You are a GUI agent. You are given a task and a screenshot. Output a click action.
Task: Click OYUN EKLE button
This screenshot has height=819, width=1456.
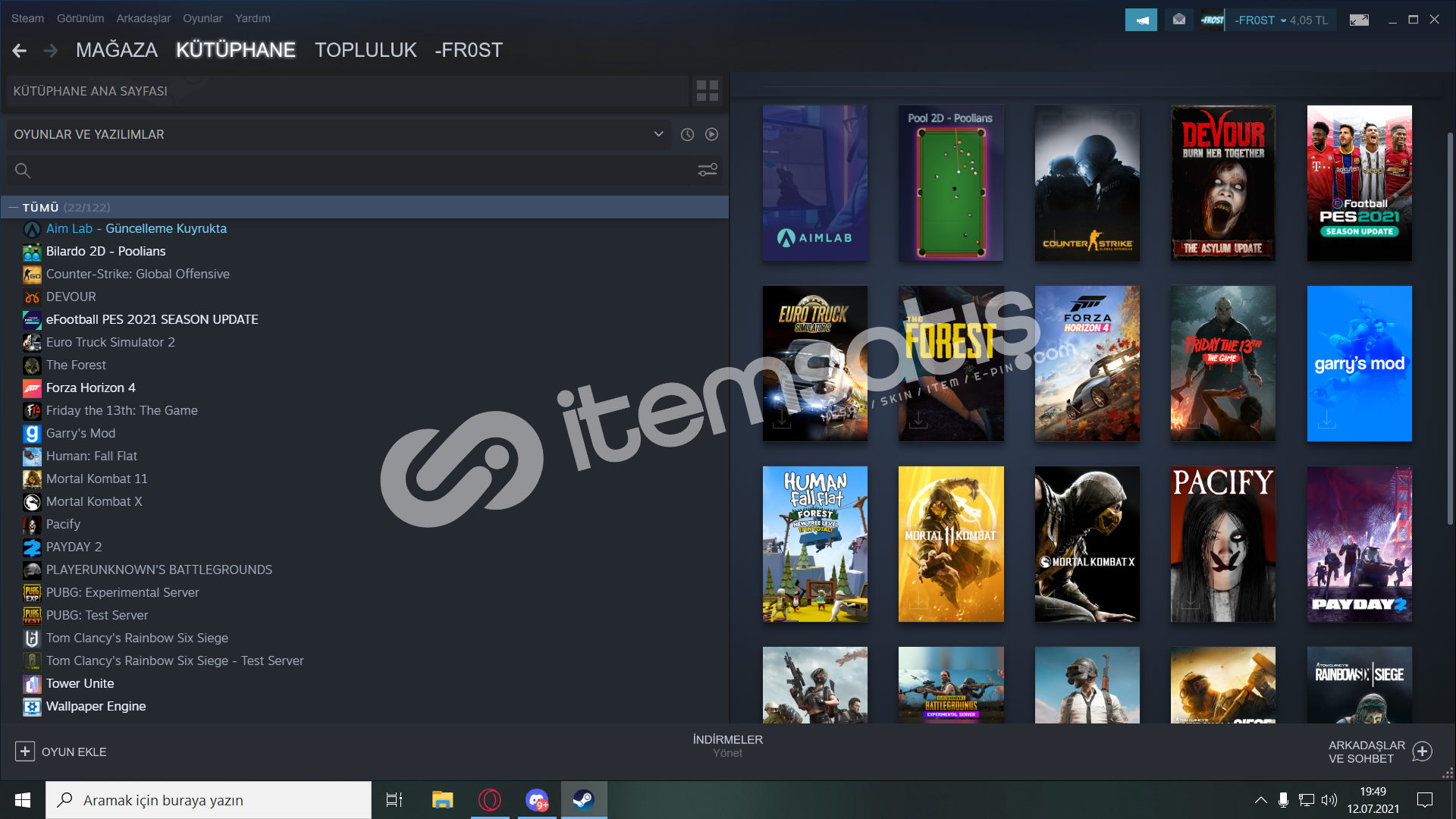tap(61, 752)
